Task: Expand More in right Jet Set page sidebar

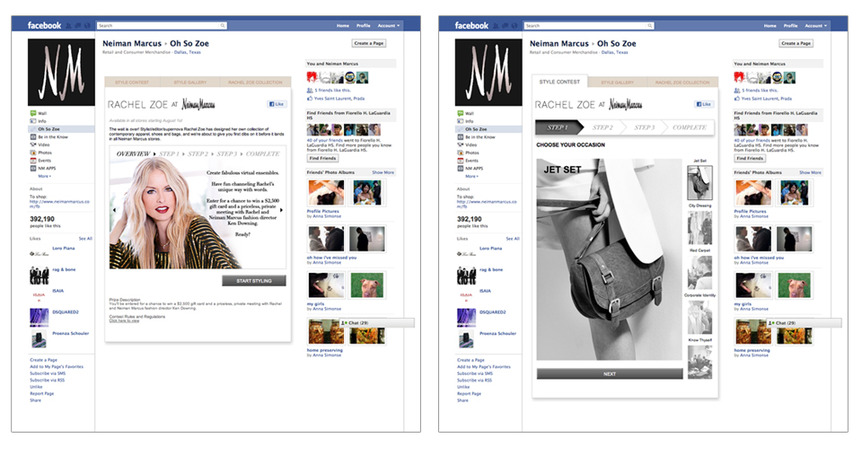Action: click(x=472, y=176)
